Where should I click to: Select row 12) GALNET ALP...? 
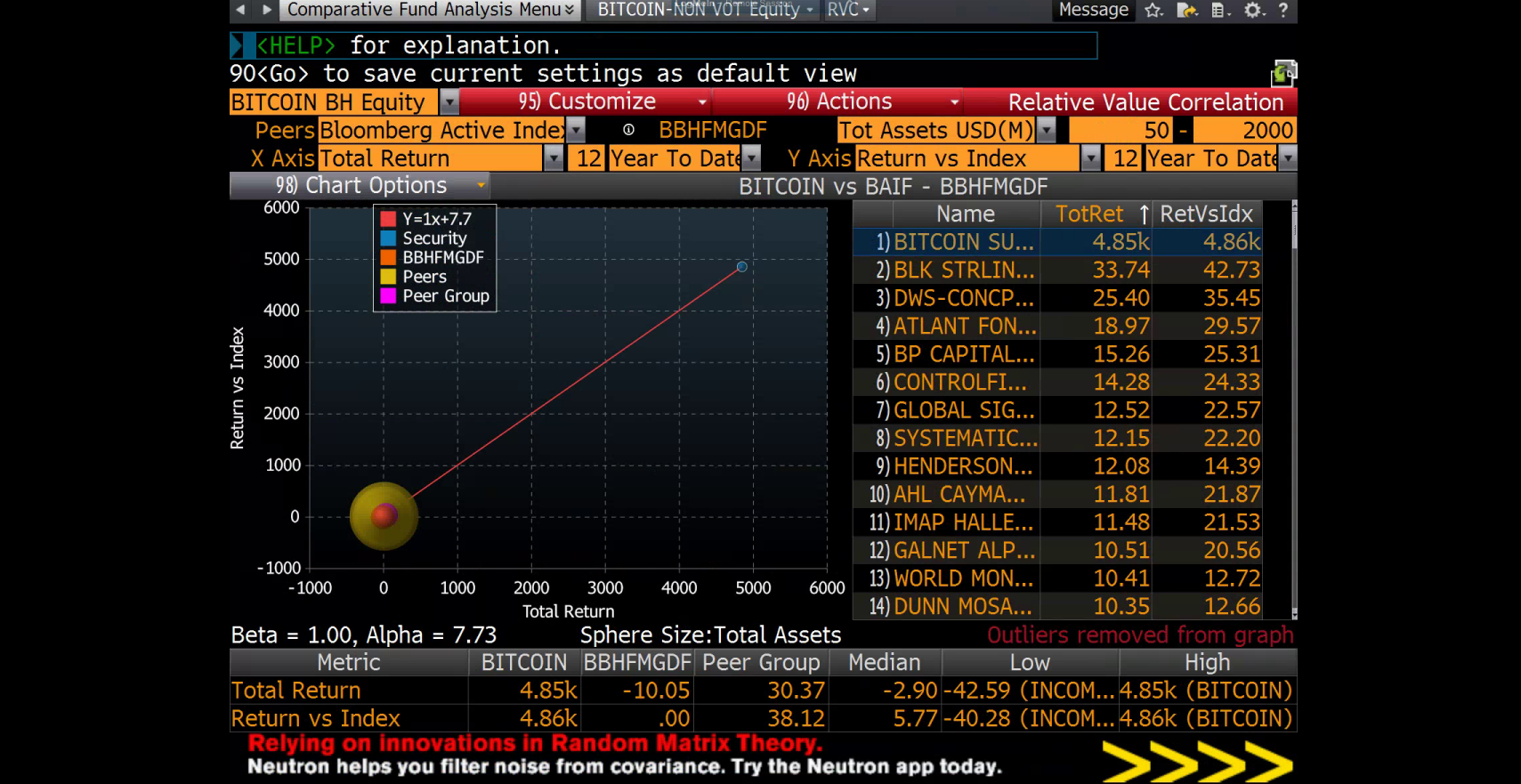pos(1057,550)
